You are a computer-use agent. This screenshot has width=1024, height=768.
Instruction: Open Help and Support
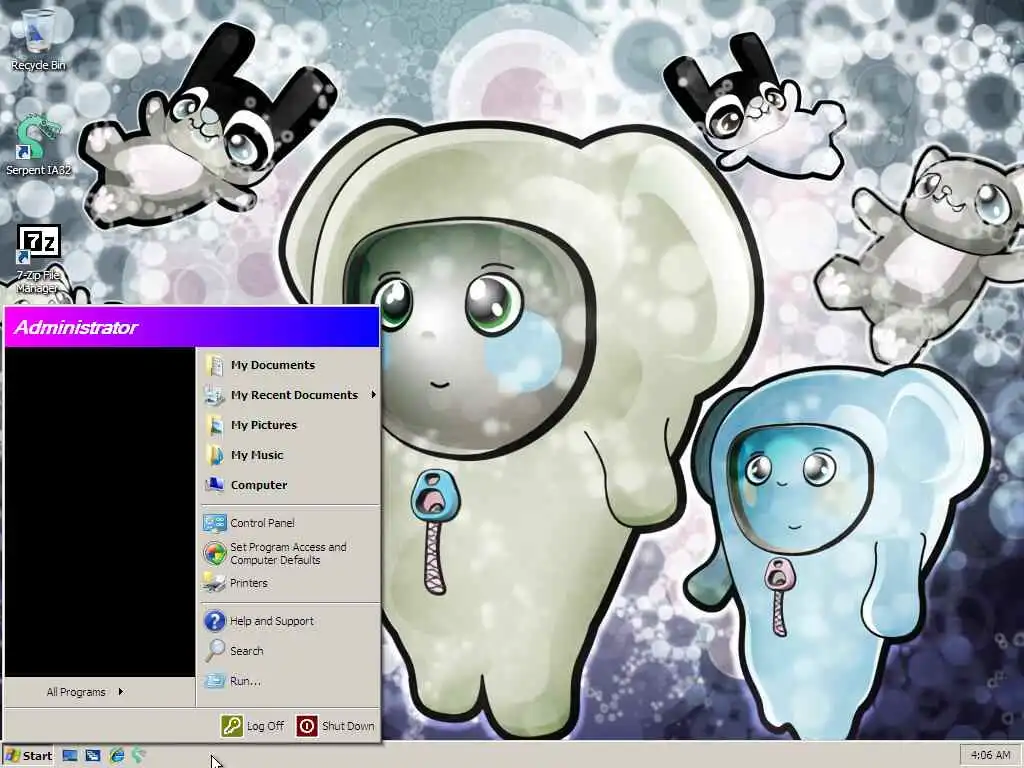point(289,621)
